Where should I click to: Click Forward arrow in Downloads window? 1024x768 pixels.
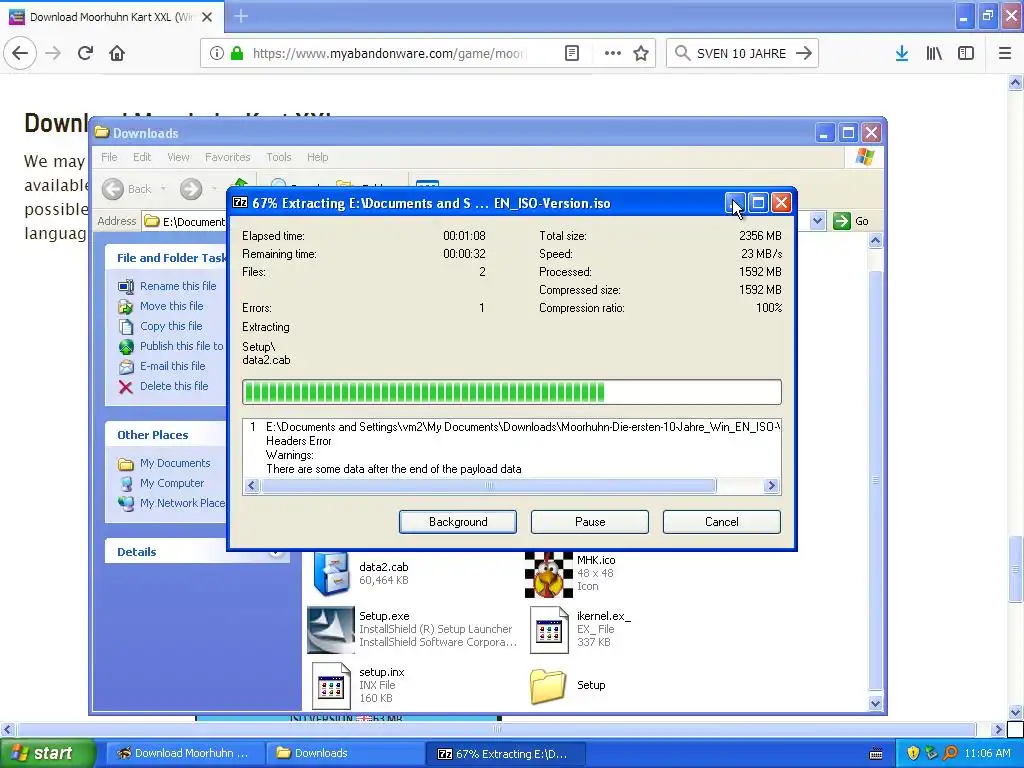(191, 189)
